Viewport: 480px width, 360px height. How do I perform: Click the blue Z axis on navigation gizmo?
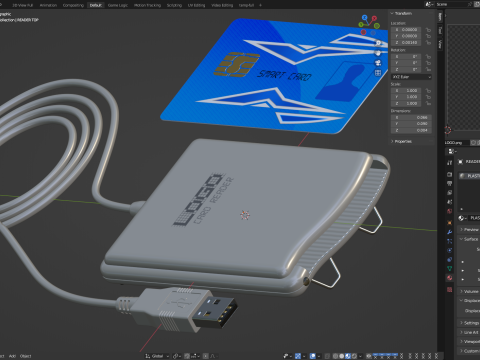click(x=364, y=17)
